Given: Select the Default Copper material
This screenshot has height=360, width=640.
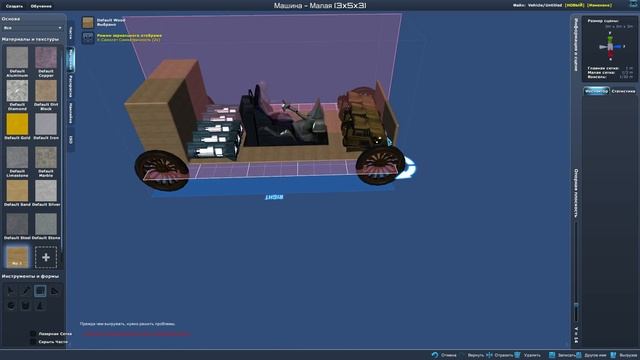Looking at the screenshot, I should [x=46, y=58].
